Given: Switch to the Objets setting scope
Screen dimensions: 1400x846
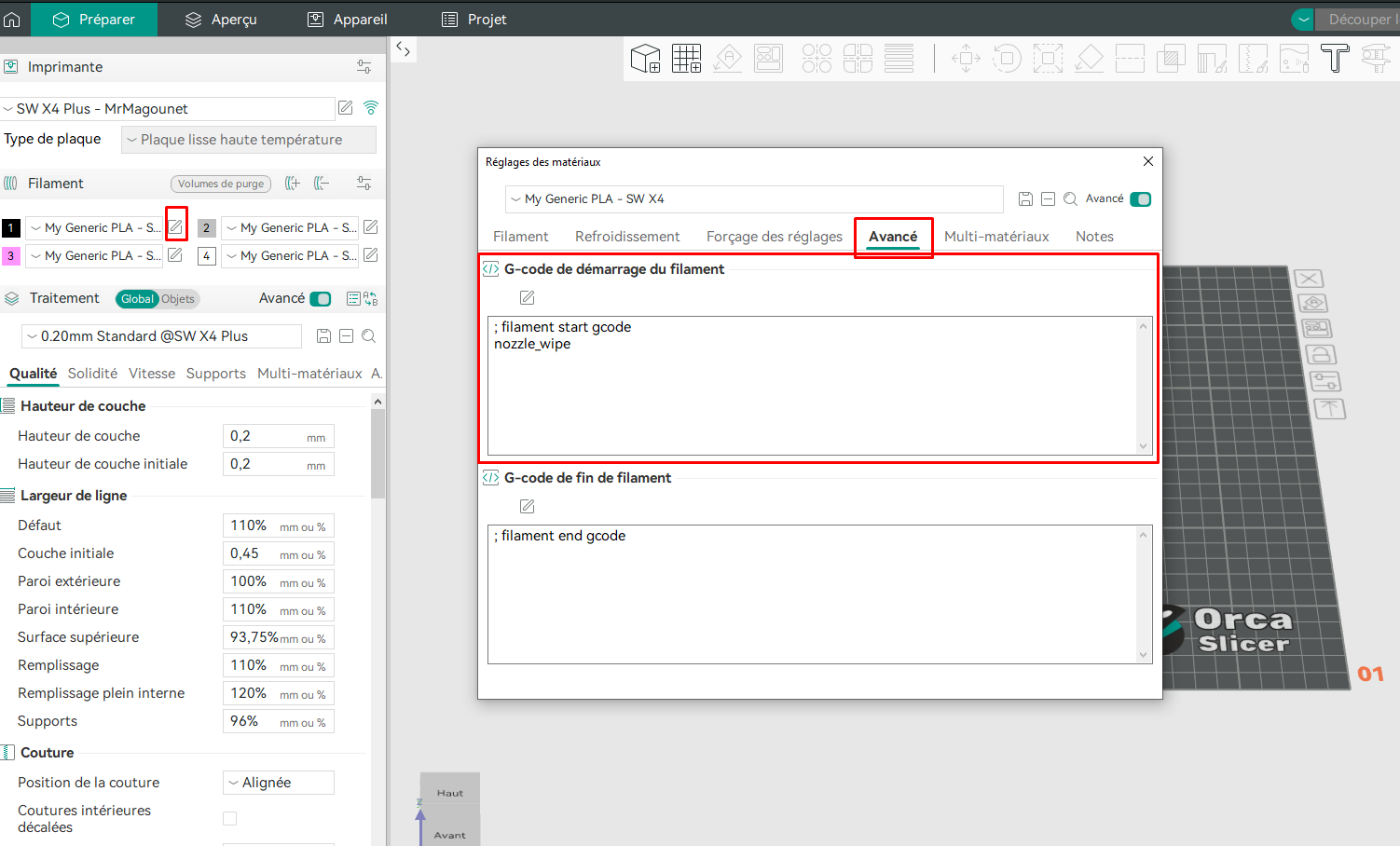Looking at the screenshot, I should click(x=178, y=299).
